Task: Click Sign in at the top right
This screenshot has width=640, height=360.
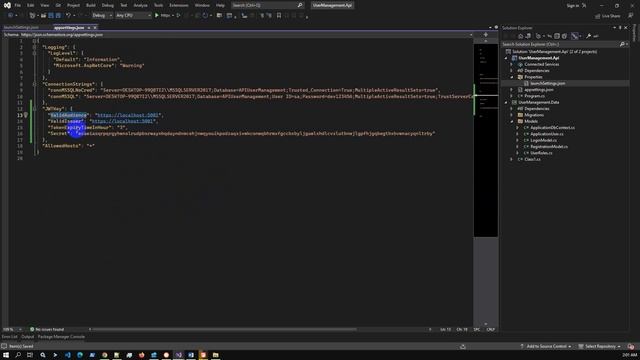Action: [573, 5]
